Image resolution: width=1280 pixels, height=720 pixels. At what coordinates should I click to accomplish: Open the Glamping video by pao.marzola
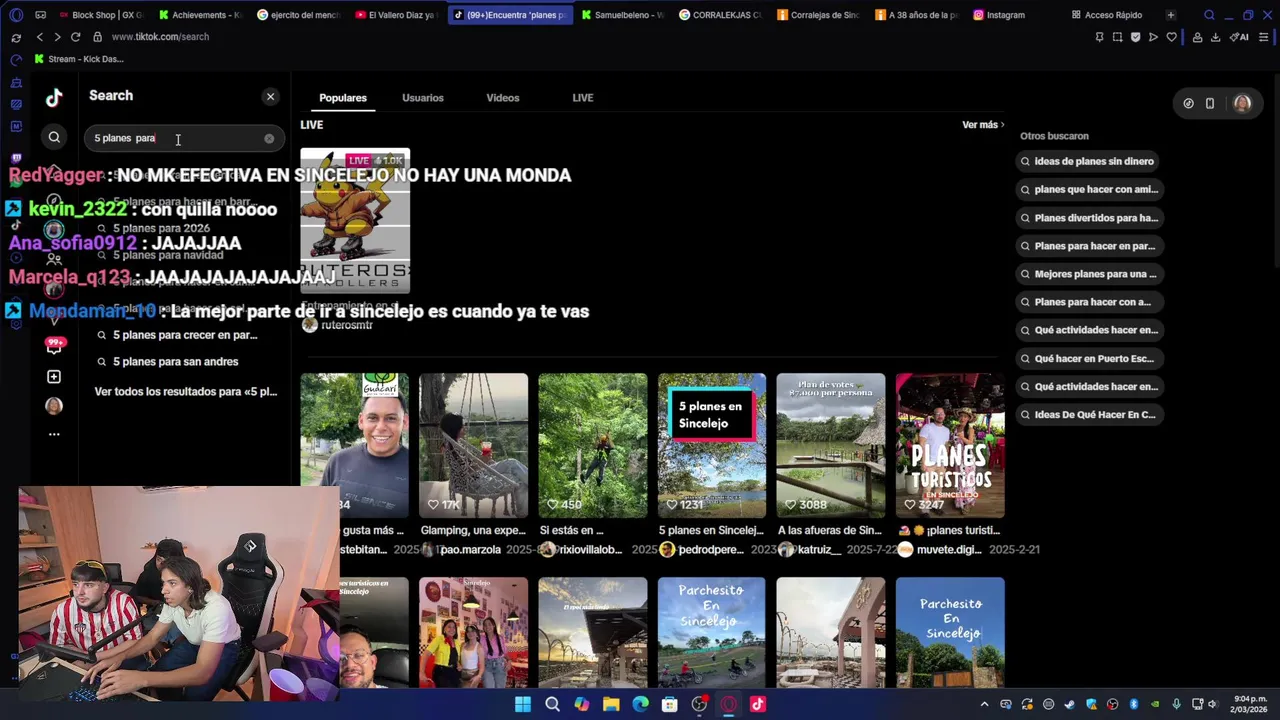click(474, 446)
